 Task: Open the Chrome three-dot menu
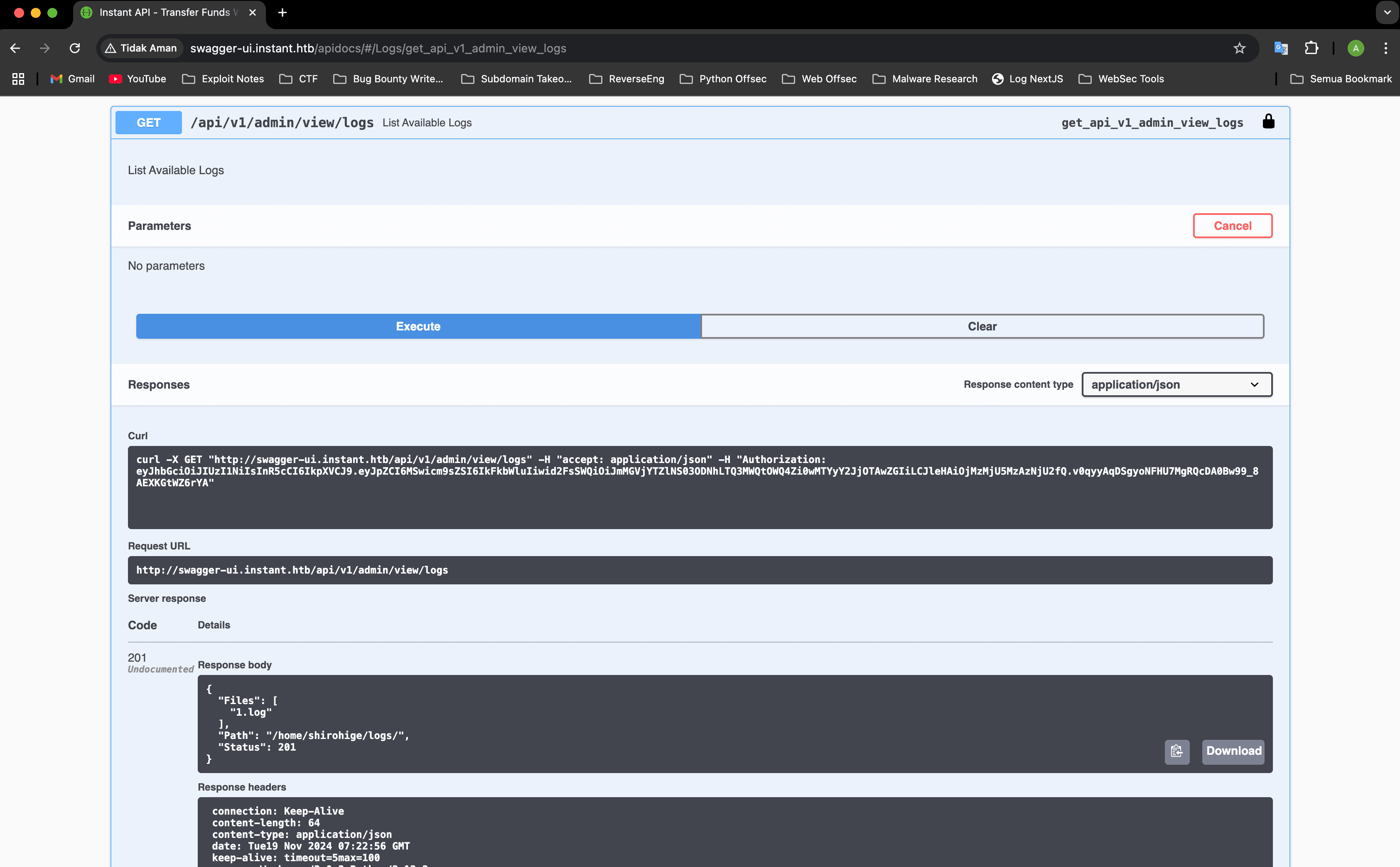pos(1385,48)
